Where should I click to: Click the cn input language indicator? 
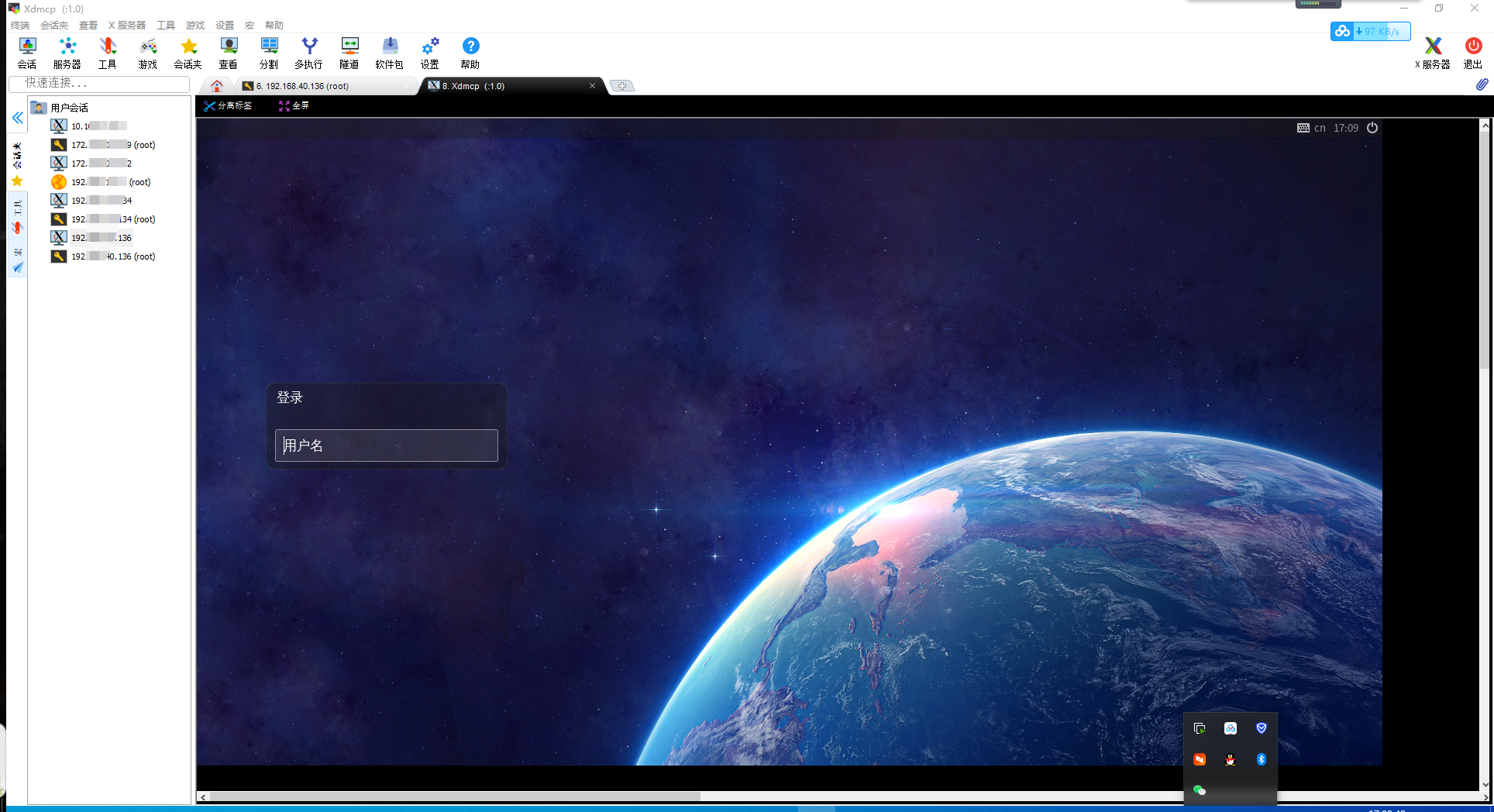tap(1320, 128)
